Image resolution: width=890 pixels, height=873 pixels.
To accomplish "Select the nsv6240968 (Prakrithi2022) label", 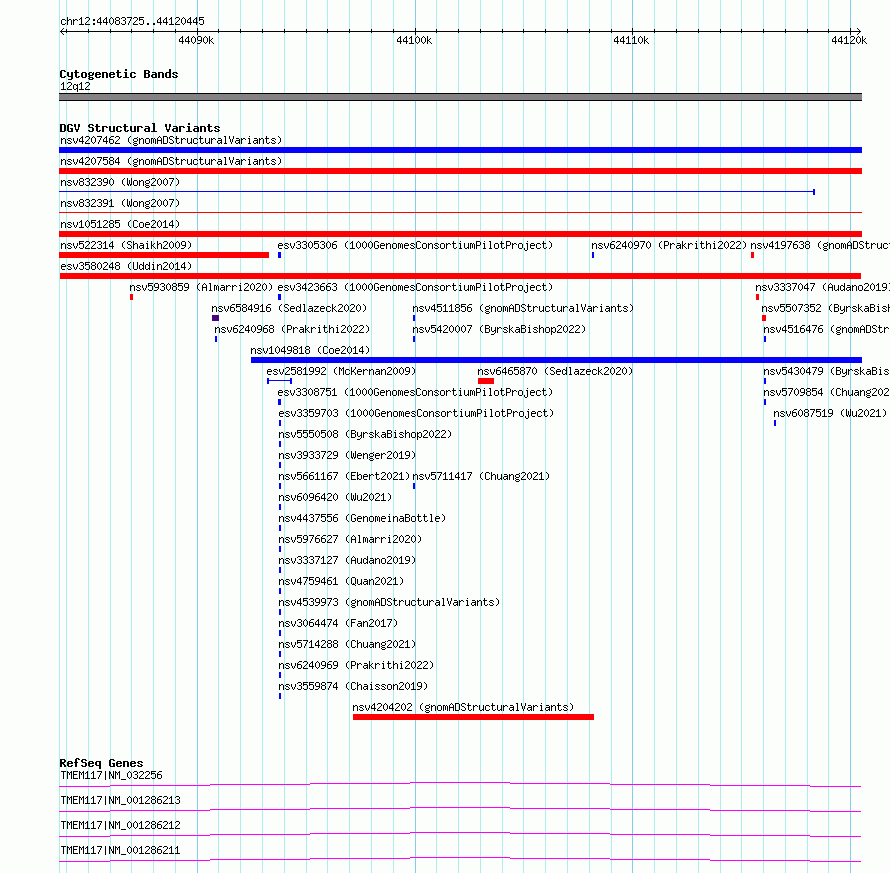I will click(x=292, y=329).
